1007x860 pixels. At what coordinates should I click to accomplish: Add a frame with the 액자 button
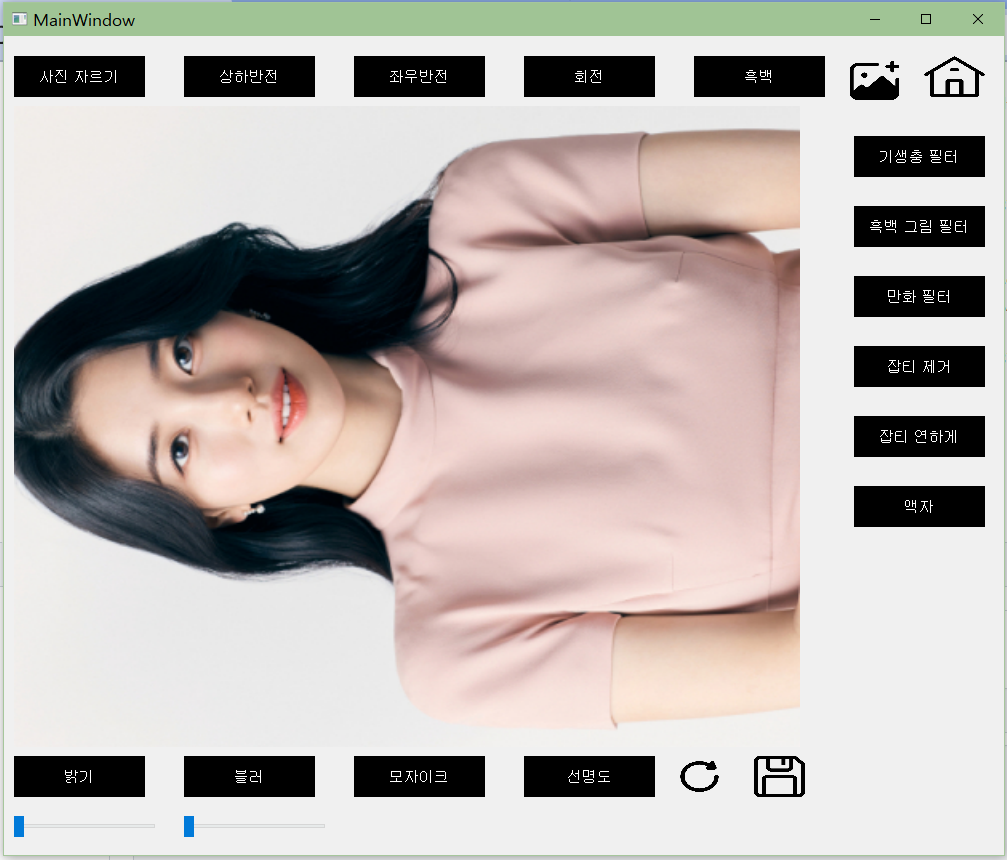pyautogui.click(x=919, y=506)
